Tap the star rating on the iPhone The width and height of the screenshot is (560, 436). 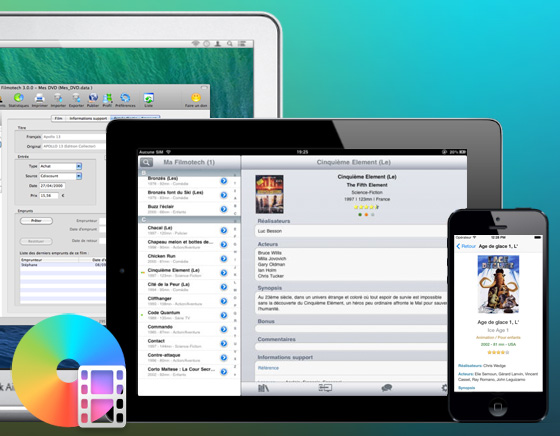coord(498,352)
